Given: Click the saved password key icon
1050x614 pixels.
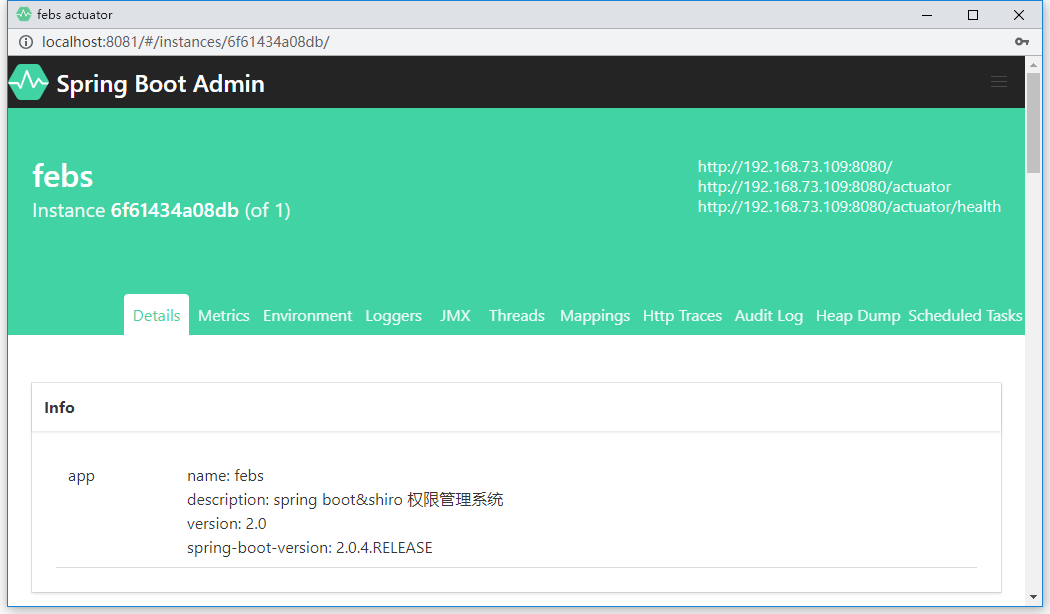Looking at the screenshot, I should [x=1021, y=42].
